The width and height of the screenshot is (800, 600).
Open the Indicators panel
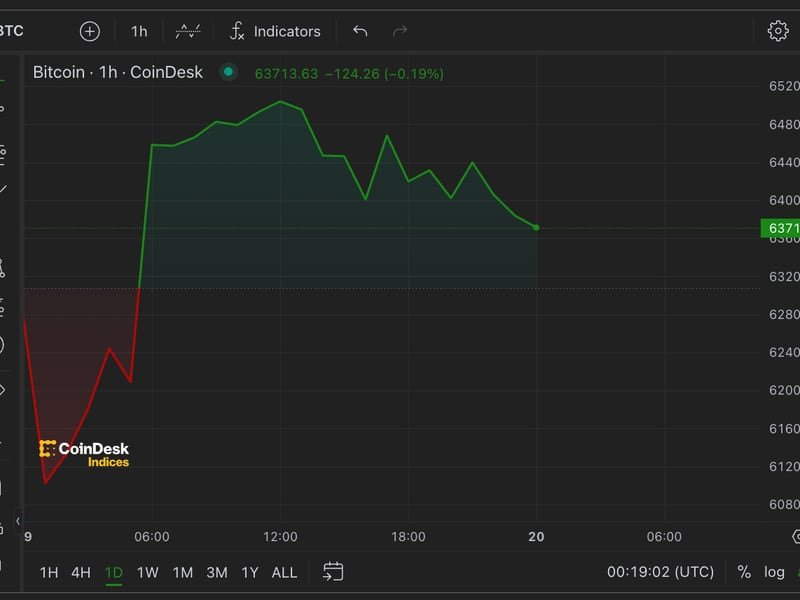[275, 31]
